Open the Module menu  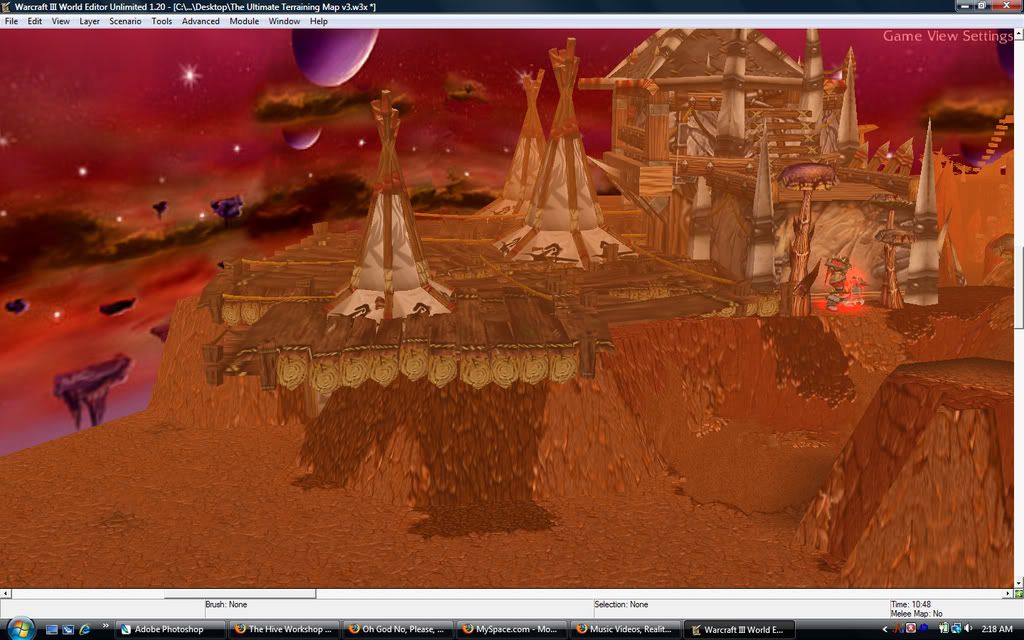click(244, 21)
